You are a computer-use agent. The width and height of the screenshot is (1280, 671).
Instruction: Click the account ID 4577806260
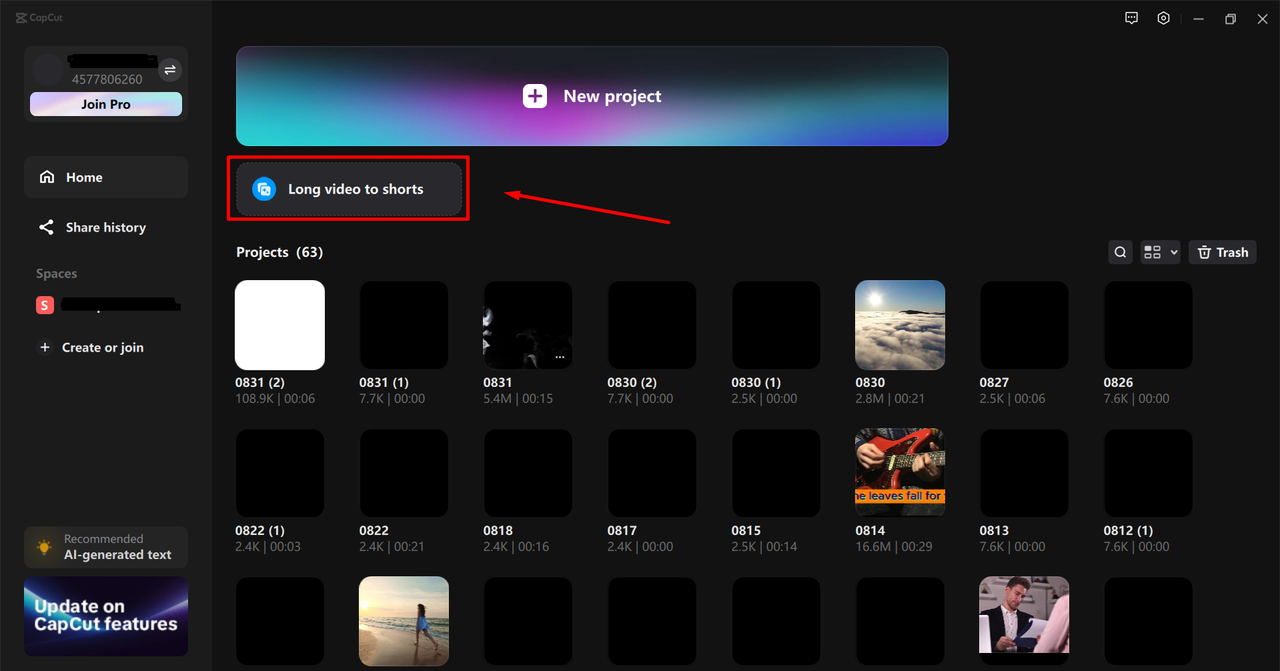pyautogui.click(x=107, y=79)
